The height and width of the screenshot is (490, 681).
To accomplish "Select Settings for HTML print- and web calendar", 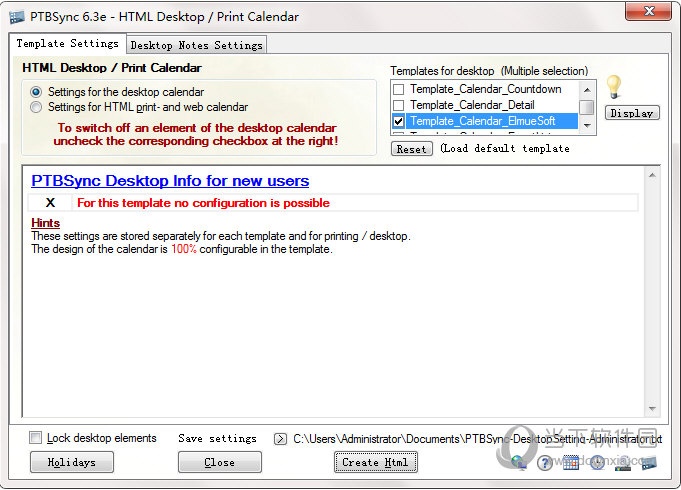I will tap(36, 107).
